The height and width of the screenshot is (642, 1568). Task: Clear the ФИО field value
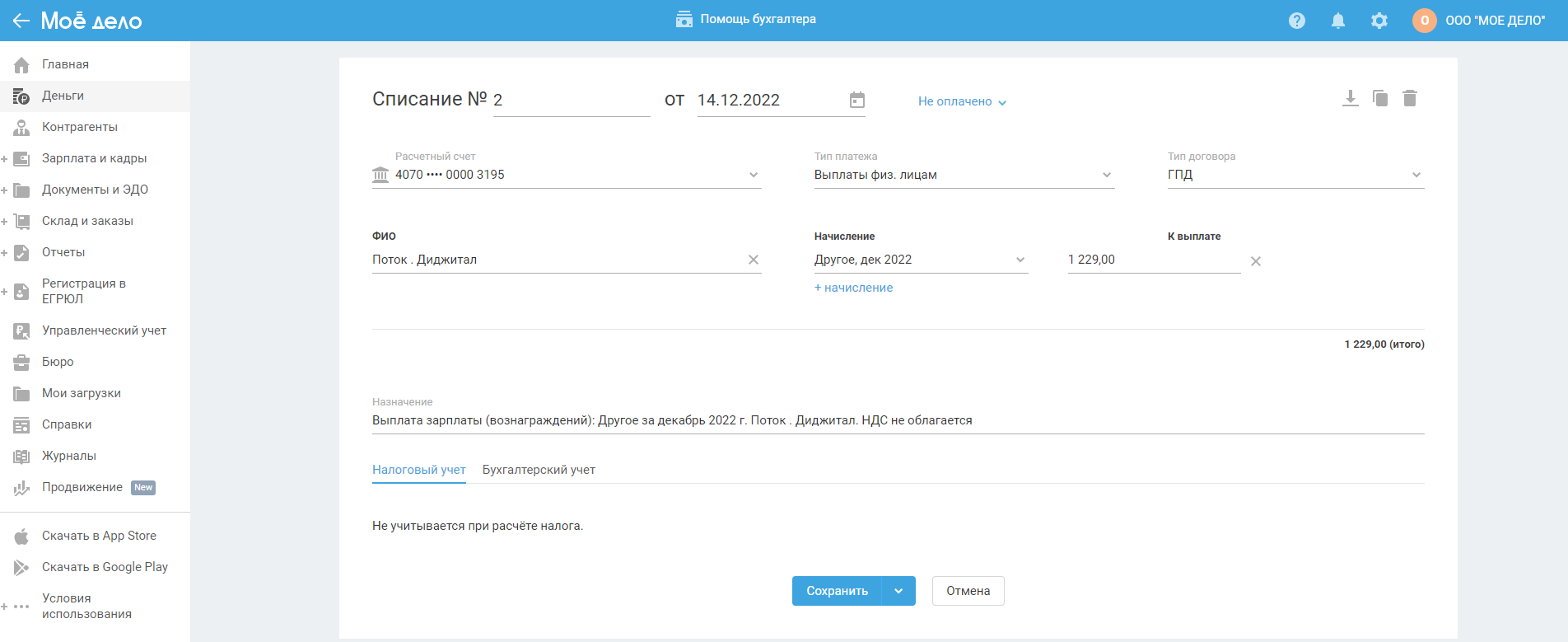pyautogui.click(x=753, y=260)
